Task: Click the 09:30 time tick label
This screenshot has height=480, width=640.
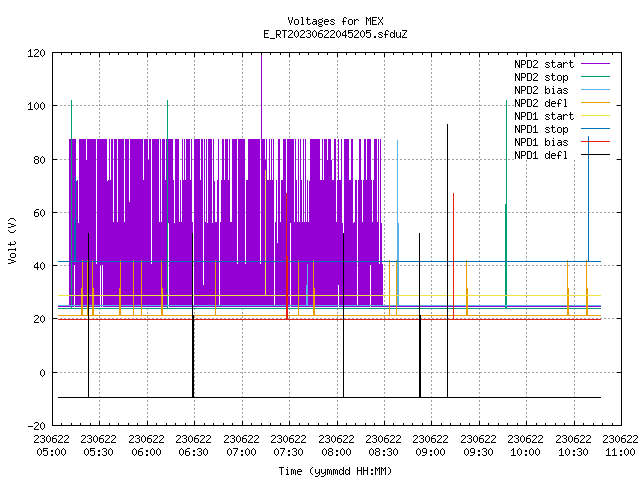Action: (478, 452)
